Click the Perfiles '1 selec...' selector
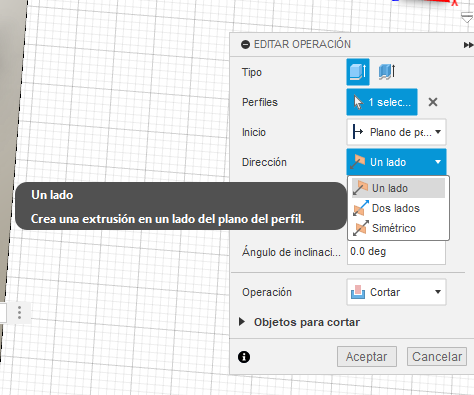This screenshot has height=395, width=474. coord(382,102)
